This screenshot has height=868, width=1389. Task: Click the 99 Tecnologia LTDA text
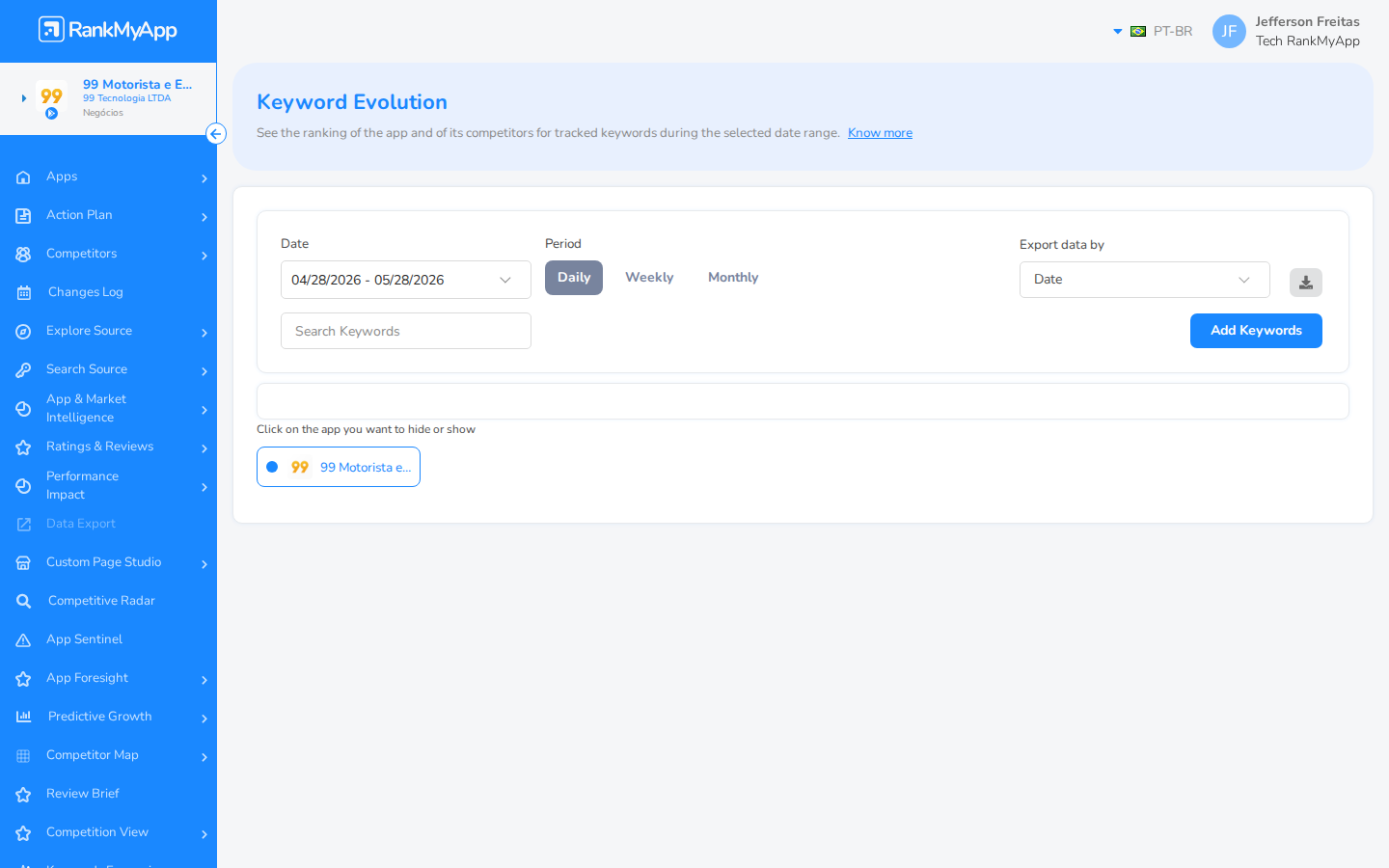coord(126,98)
